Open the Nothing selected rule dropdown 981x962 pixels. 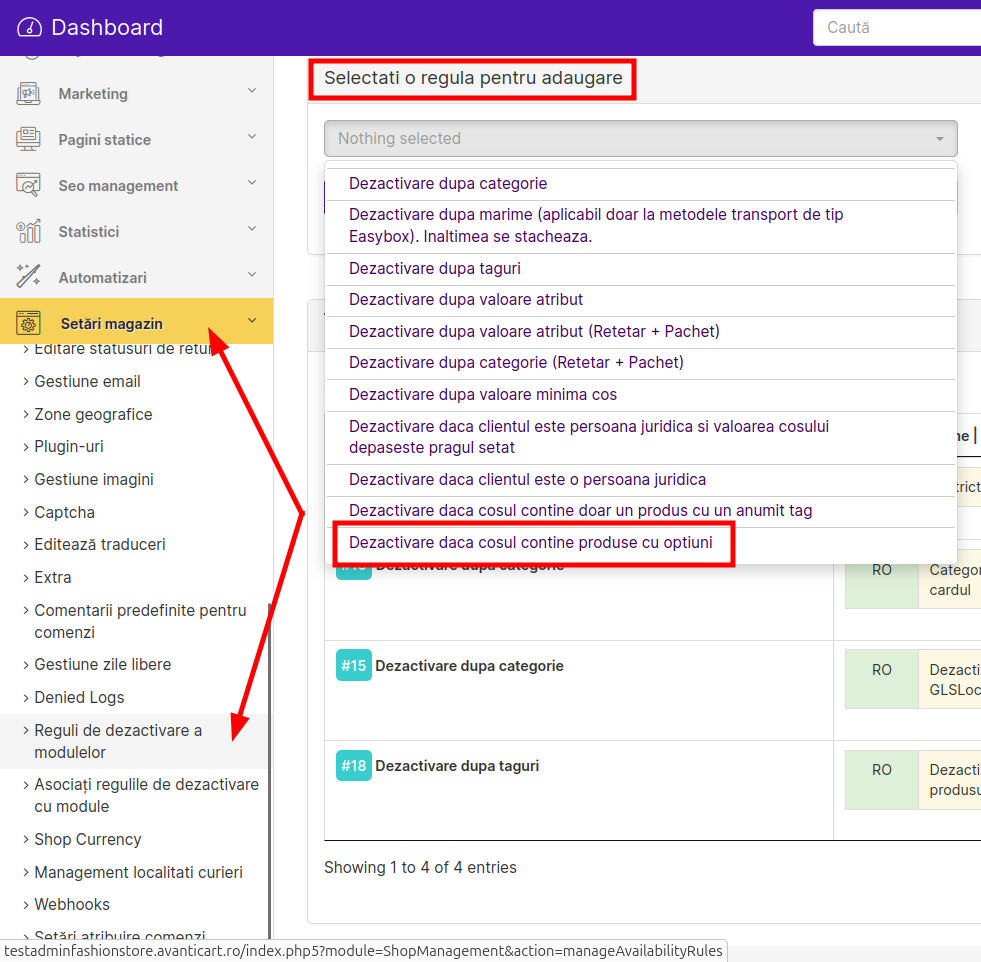[640, 139]
